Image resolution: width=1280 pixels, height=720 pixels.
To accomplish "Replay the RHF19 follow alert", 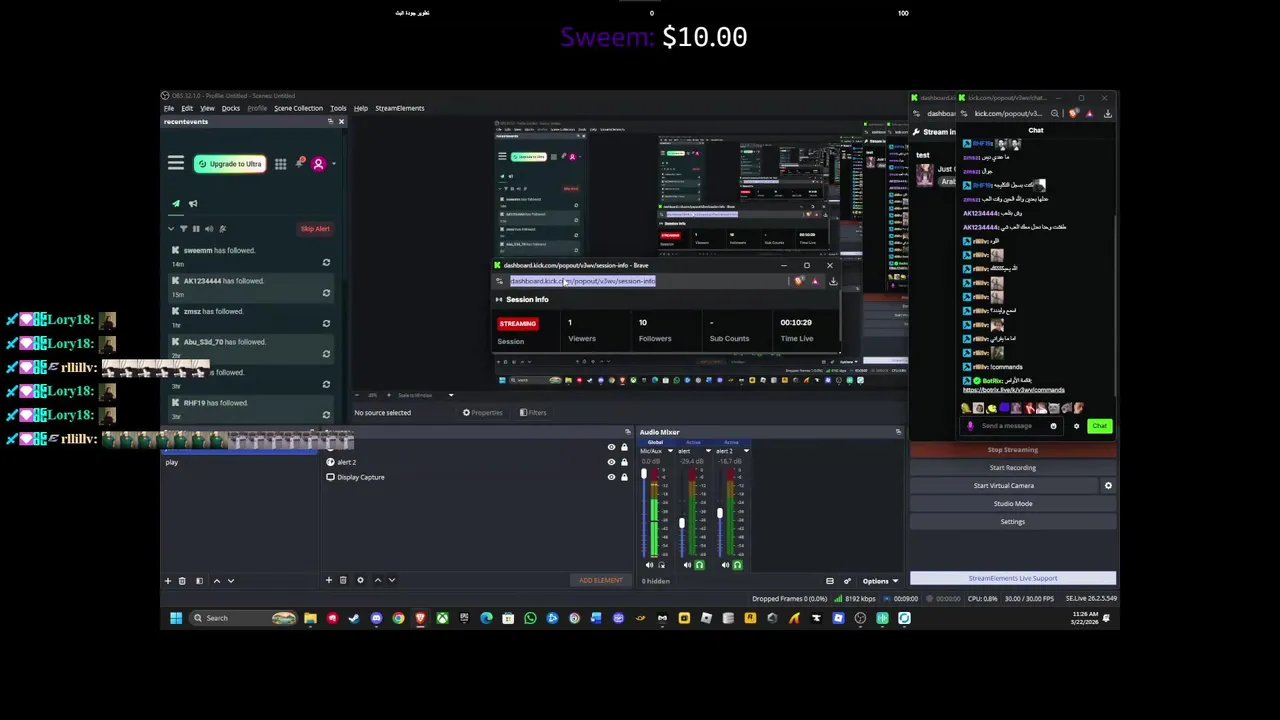I will tap(326, 415).
